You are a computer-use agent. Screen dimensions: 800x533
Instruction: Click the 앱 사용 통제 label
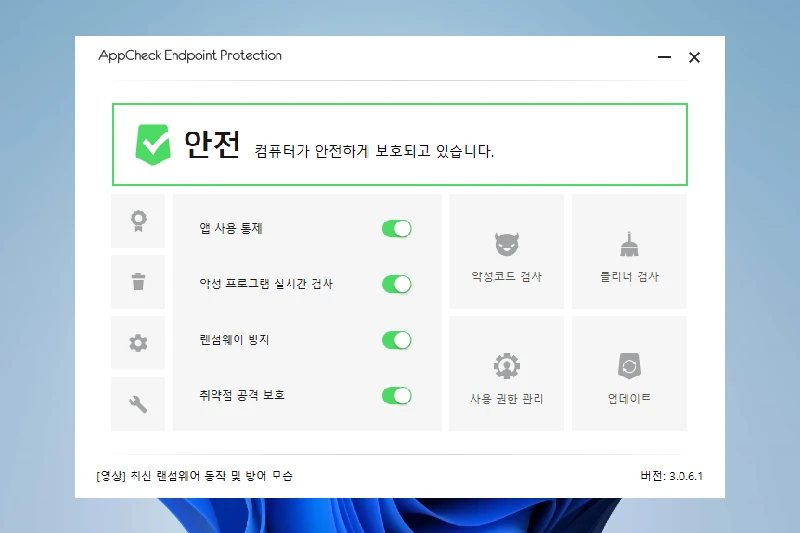(x=231, y=228)
